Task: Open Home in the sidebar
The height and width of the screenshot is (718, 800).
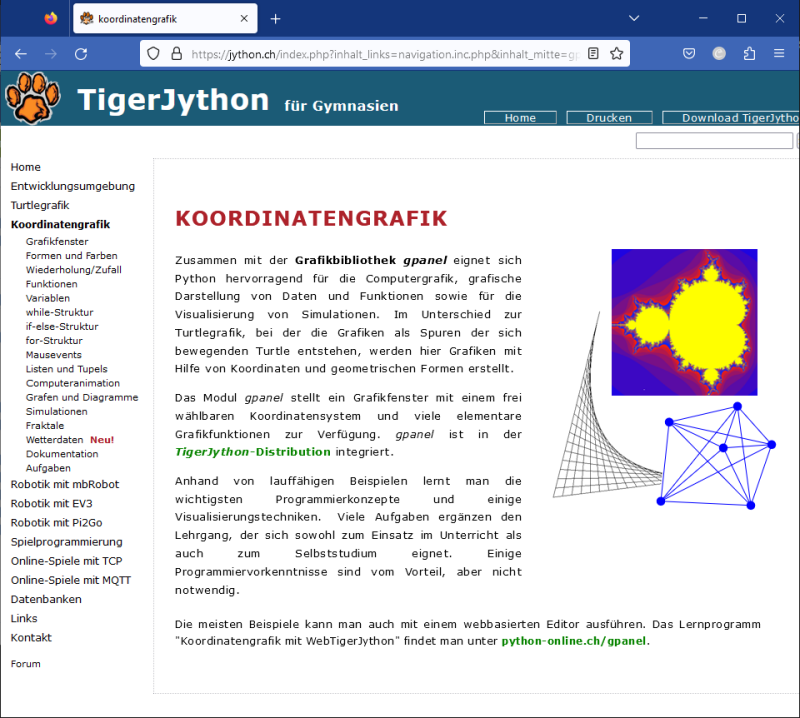Action: pyautogui.click(x=26, y=167)
